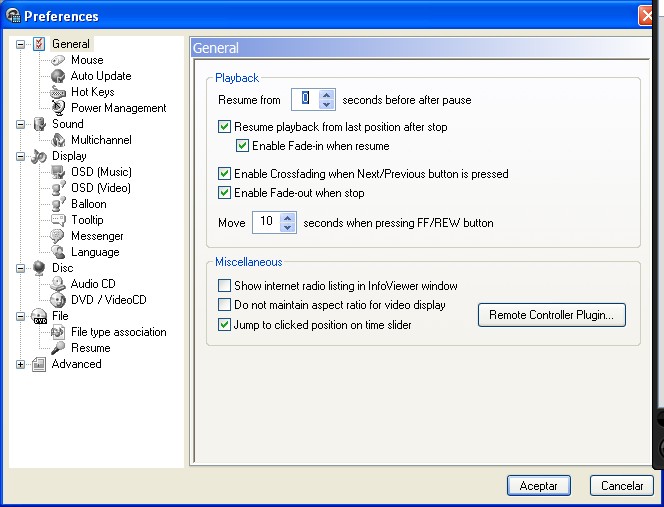Click the Power Management icon

pyautogui.click(x=58, y=108)
